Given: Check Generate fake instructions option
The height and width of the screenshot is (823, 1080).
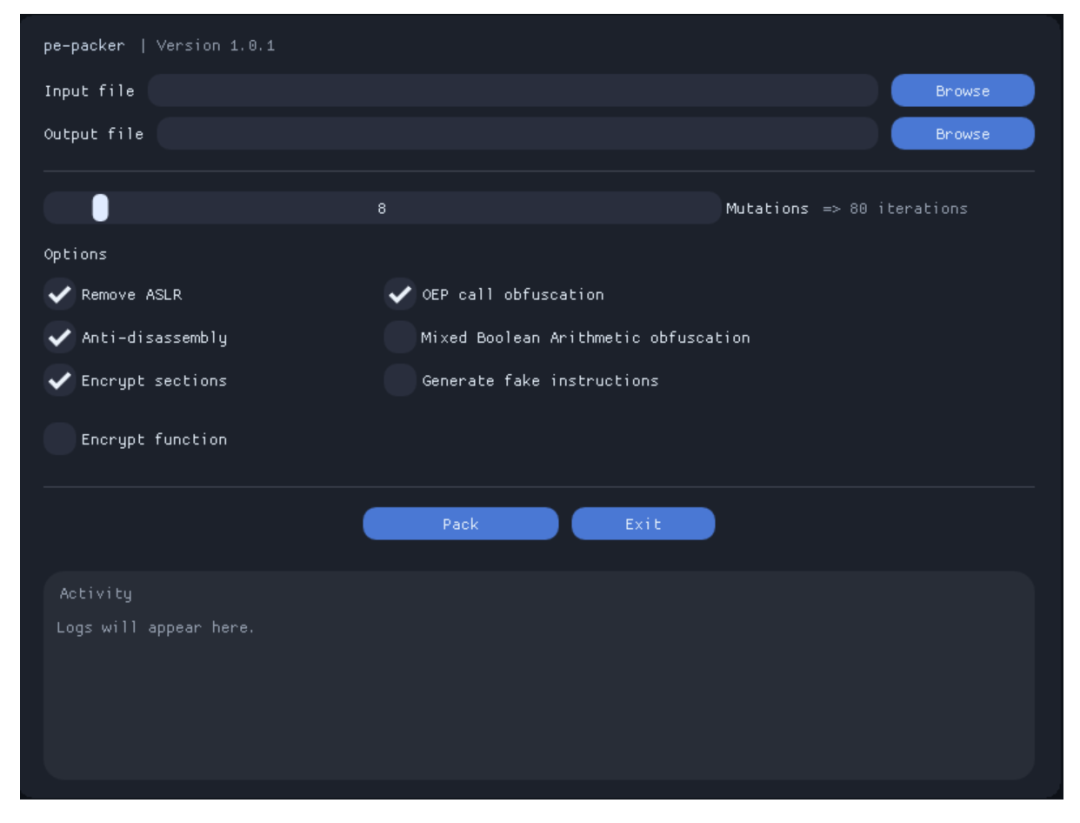Looking at the screenshot, I should pos(400,381).
